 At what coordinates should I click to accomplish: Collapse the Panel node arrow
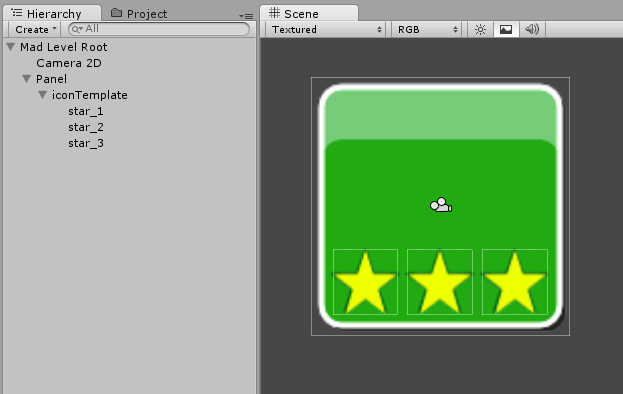27,79
